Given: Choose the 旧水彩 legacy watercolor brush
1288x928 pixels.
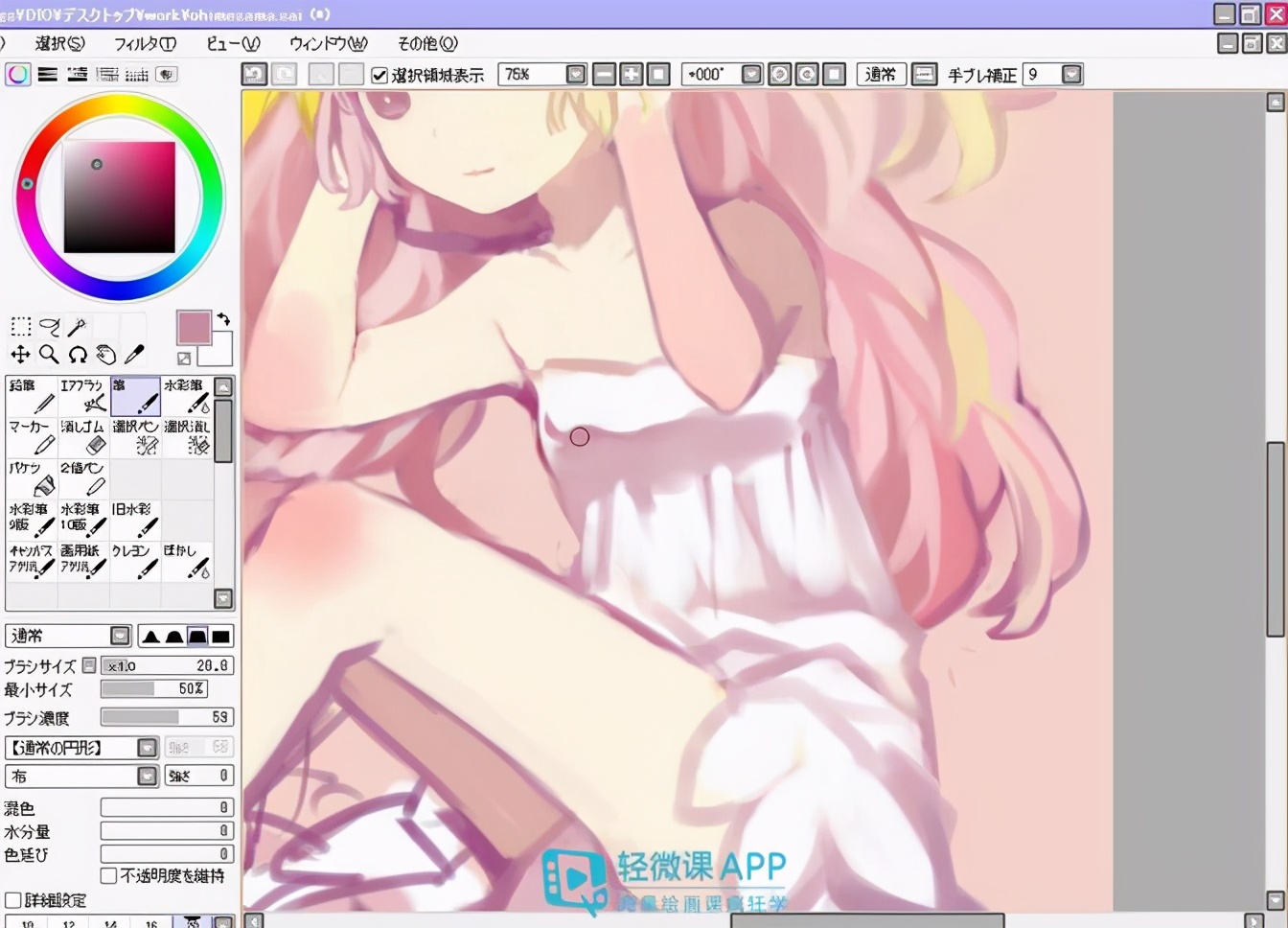Looking at the screenshot, I should point(135,520).
